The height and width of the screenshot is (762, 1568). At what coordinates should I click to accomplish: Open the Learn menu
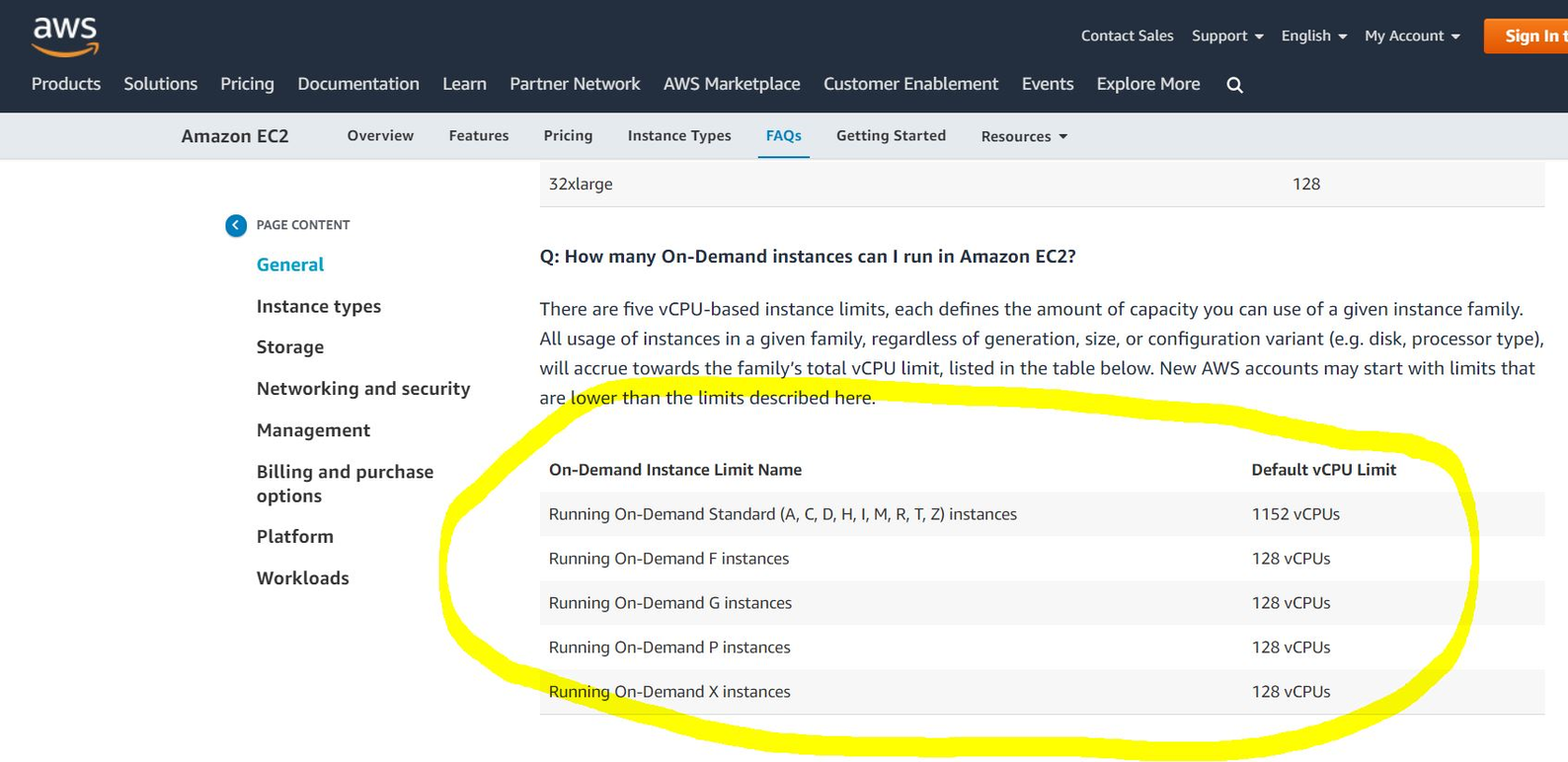point(464,84)
